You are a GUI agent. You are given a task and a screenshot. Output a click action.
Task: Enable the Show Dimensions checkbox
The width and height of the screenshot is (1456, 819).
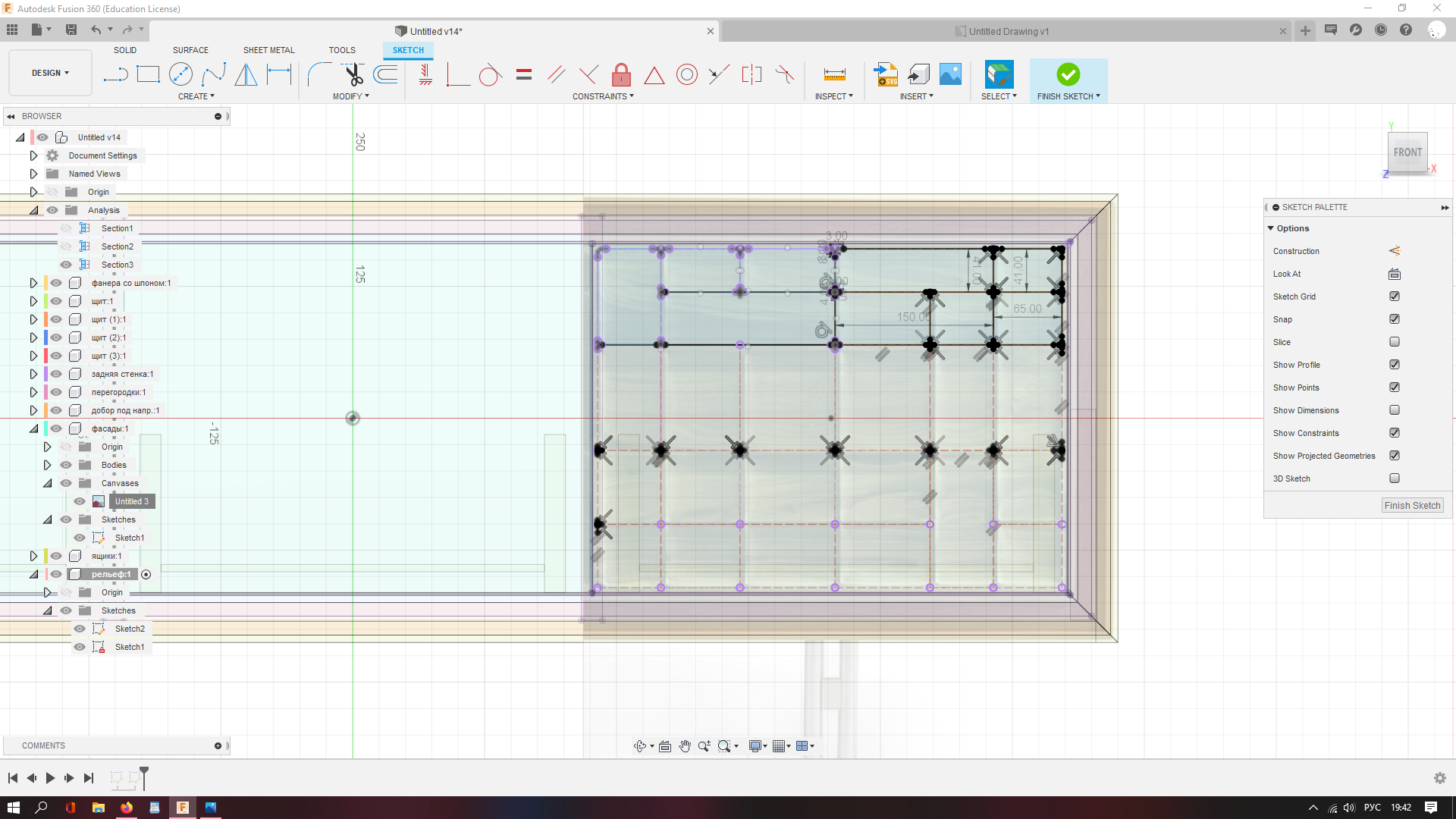1394,410
